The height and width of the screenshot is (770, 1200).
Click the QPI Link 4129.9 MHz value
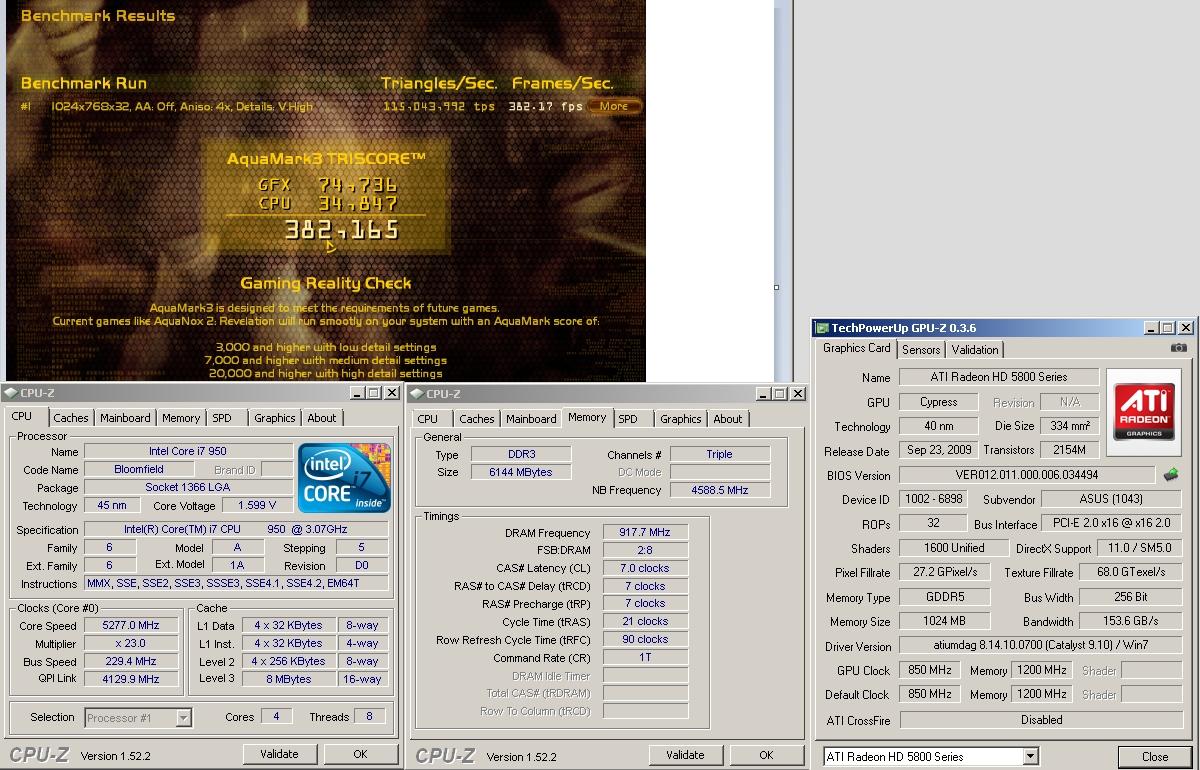(x=131, y=679)
